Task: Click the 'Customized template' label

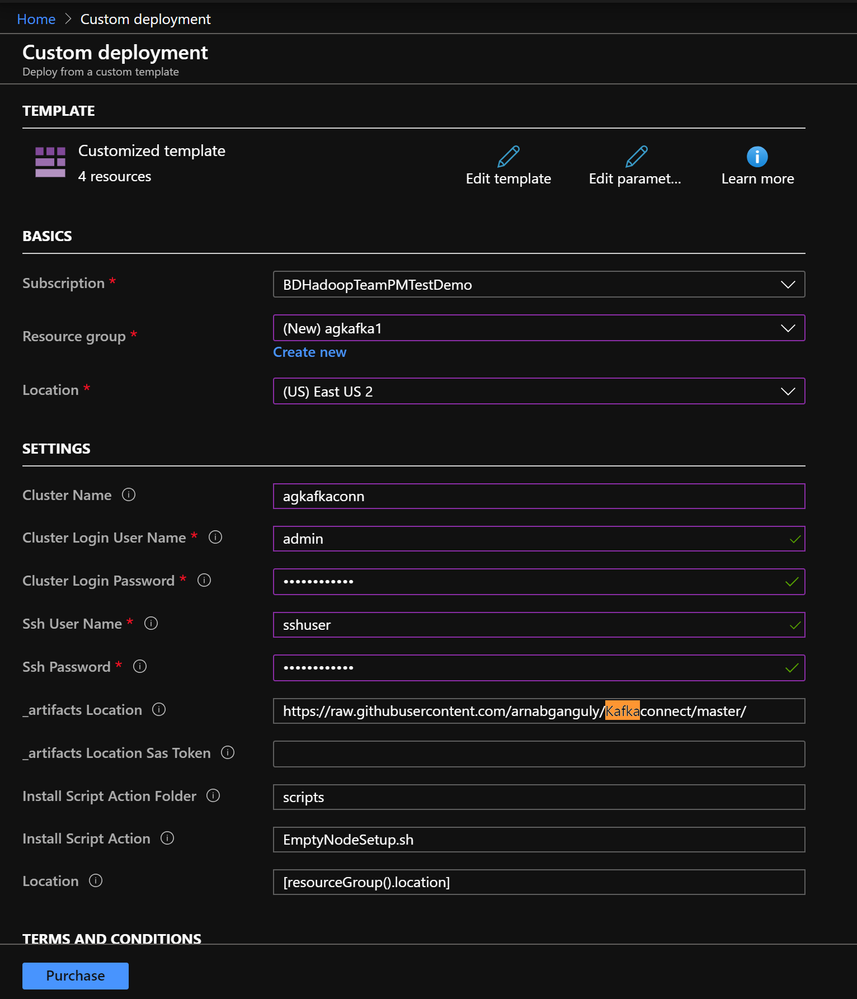Action: coord(152,151)
